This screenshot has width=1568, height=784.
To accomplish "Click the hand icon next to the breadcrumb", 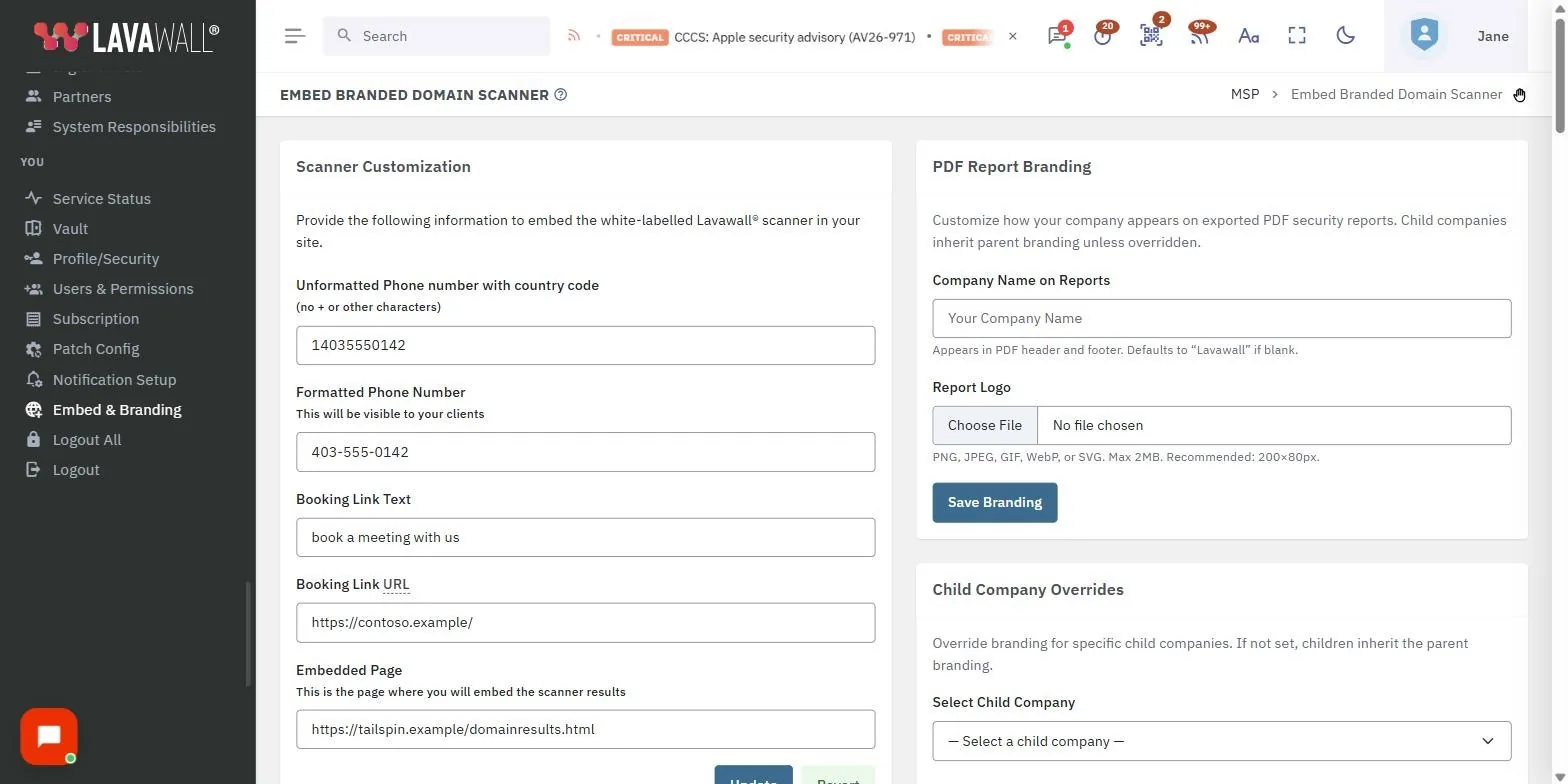I will 1519,95.
